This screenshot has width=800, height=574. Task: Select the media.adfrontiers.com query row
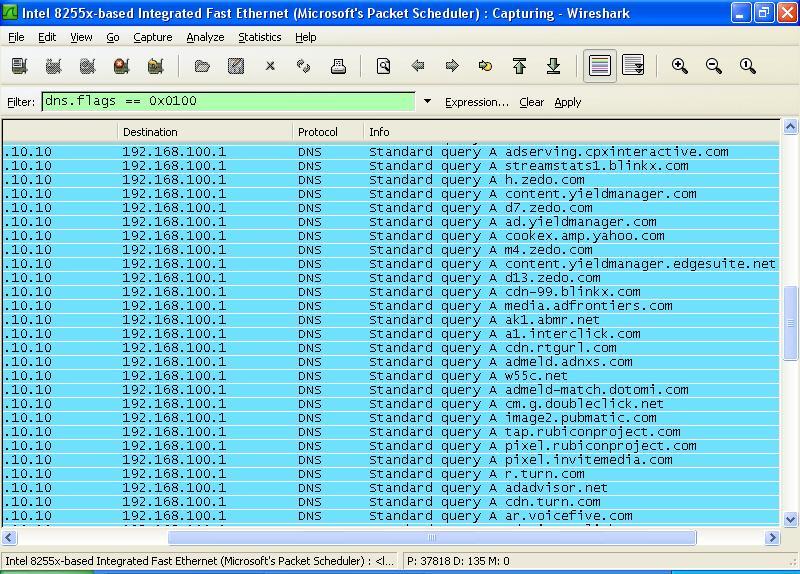click(x=391, y=306)
